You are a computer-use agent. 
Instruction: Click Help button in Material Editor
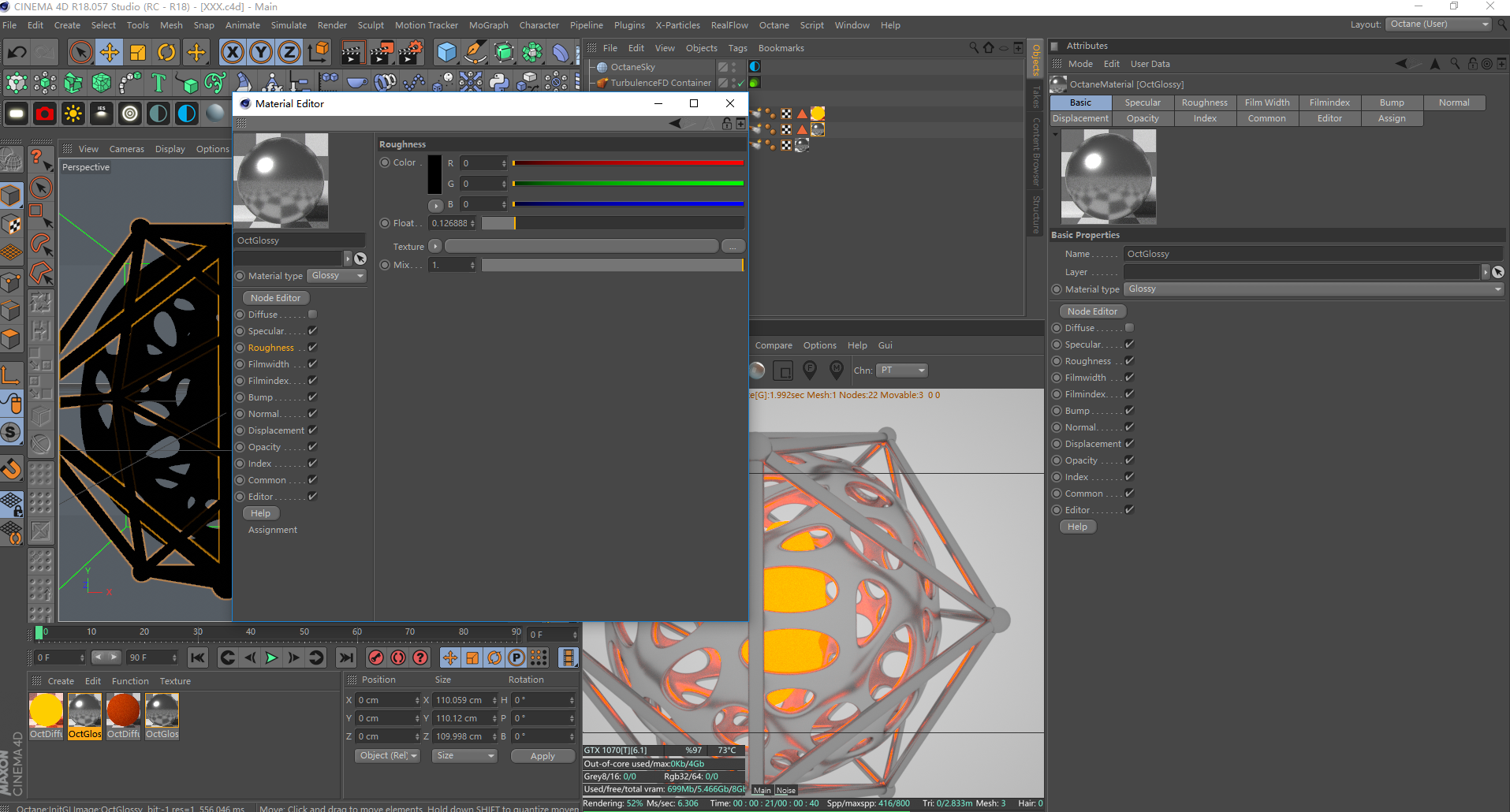coord(260,513)
